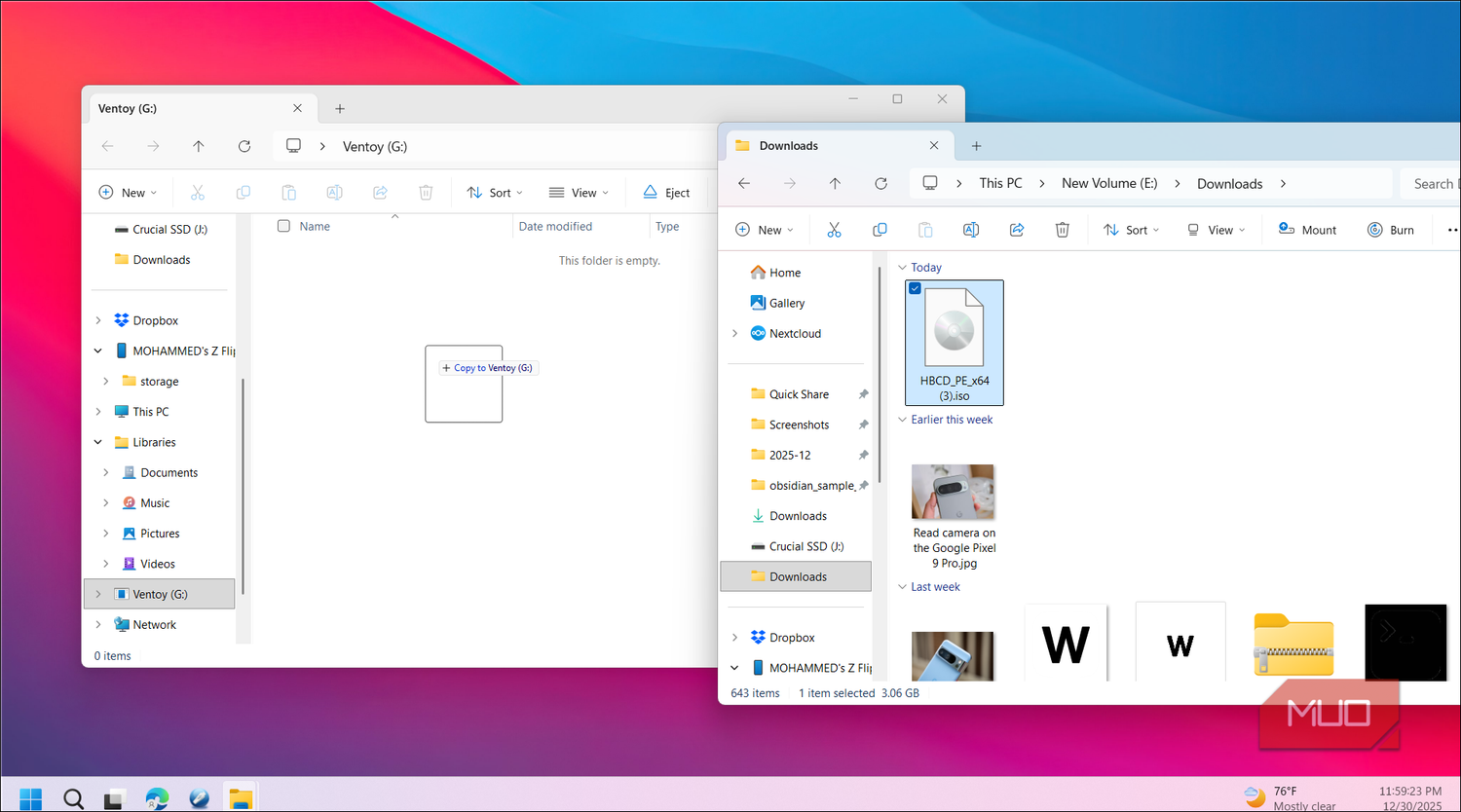Add a new tab in Downloads window
The image size is (1461, 812).
(976, 146)
